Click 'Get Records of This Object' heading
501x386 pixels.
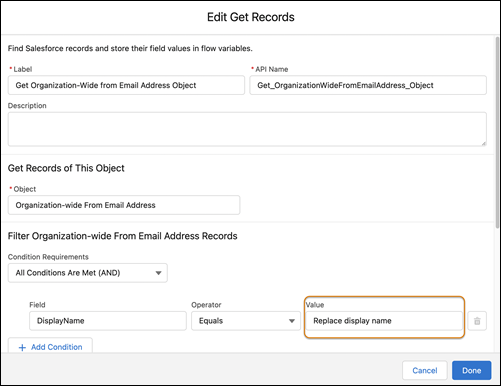[66, 168]
